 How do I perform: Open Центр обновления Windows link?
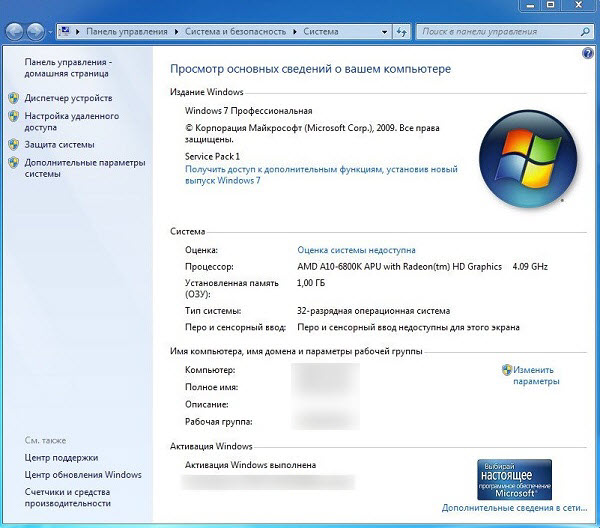click(83, 475)
